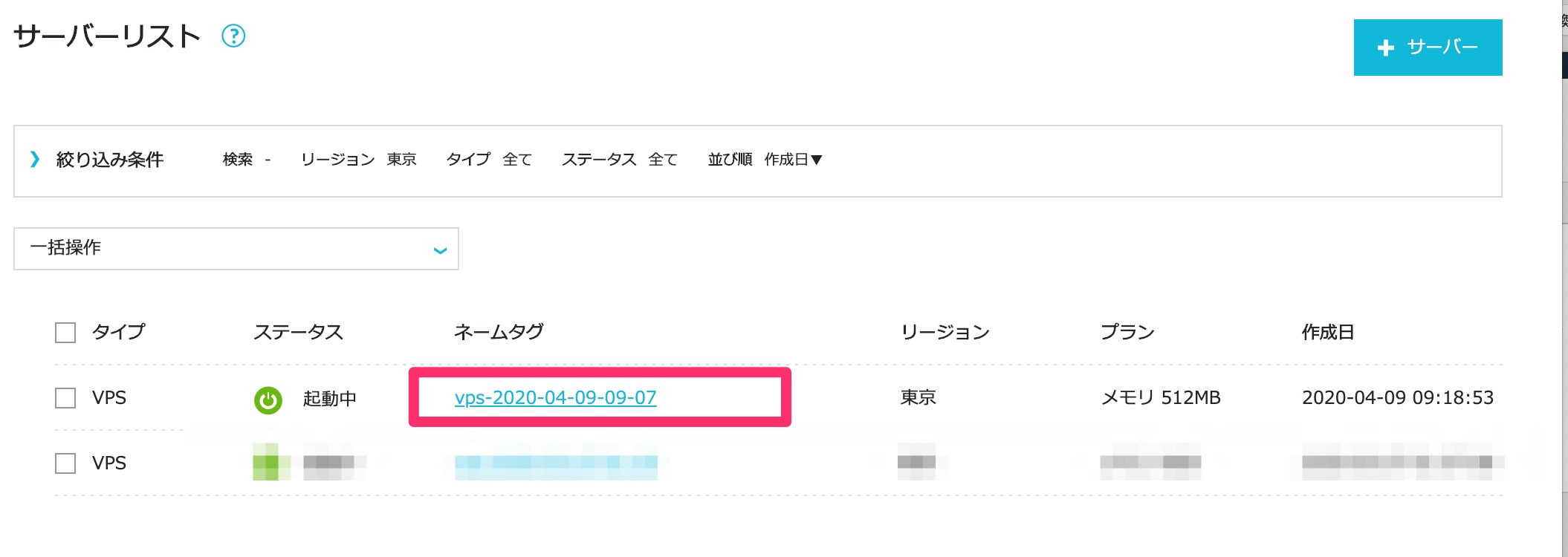Image resolution: width=1568 pixels, height=557 pixels.
Task: Expand the 絞り込み条件 filter panel chevron
Action: coord(34,160)
